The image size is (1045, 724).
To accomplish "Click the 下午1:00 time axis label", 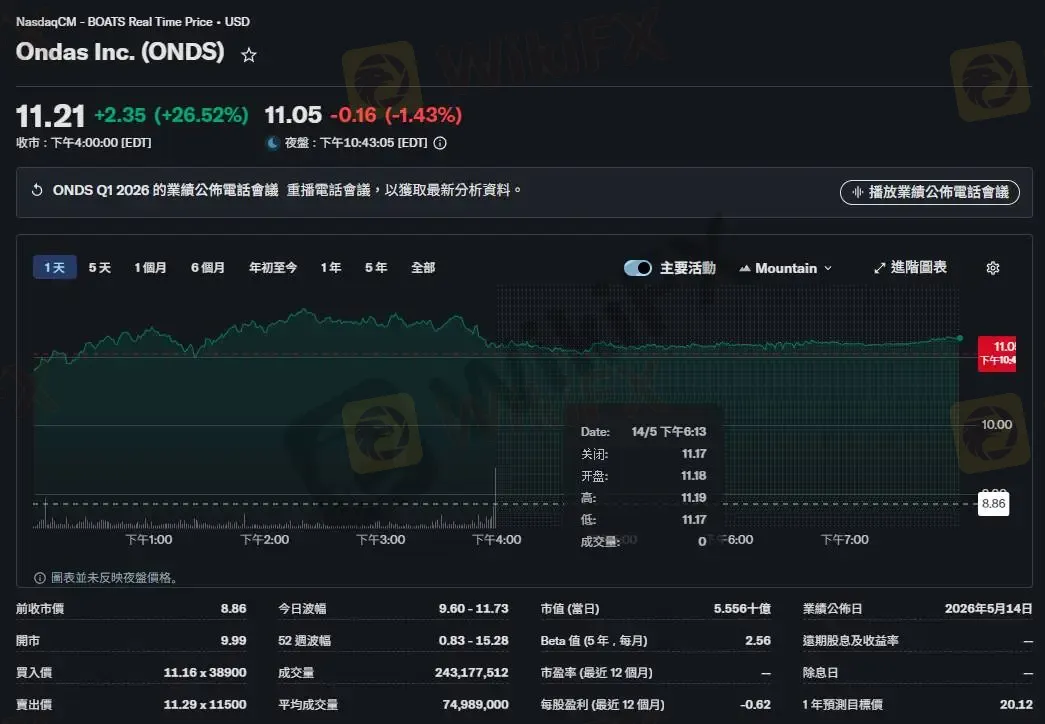I will click(x=149, y=539).
